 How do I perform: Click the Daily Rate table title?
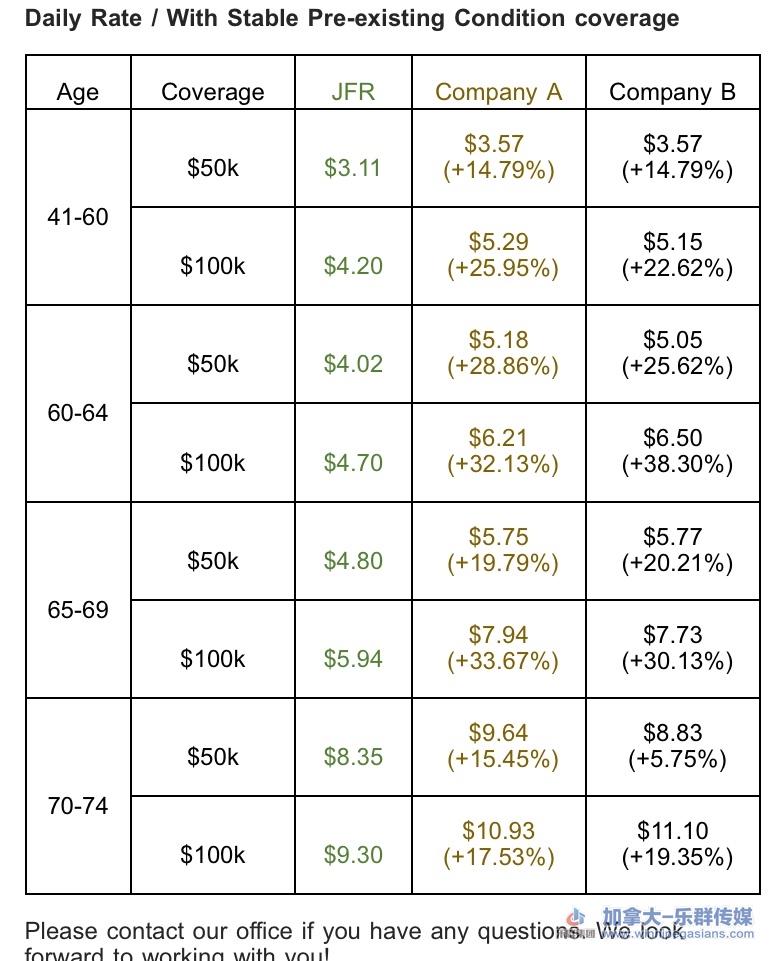pos(351,18)
